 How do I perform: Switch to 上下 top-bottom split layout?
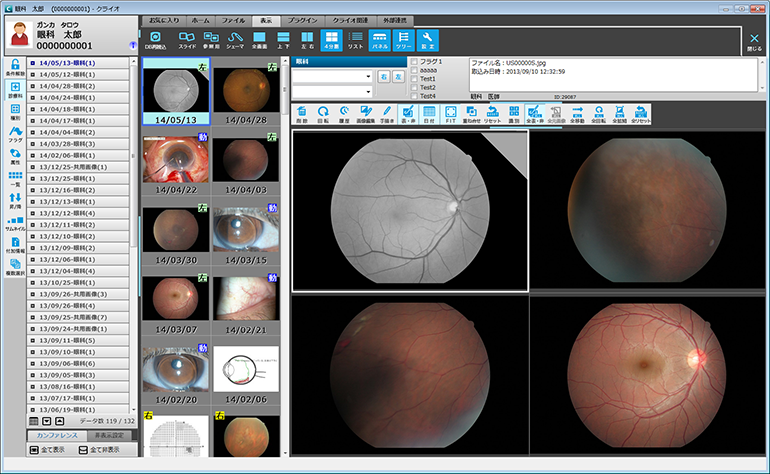pyautogui.click(x=283, y=40)
